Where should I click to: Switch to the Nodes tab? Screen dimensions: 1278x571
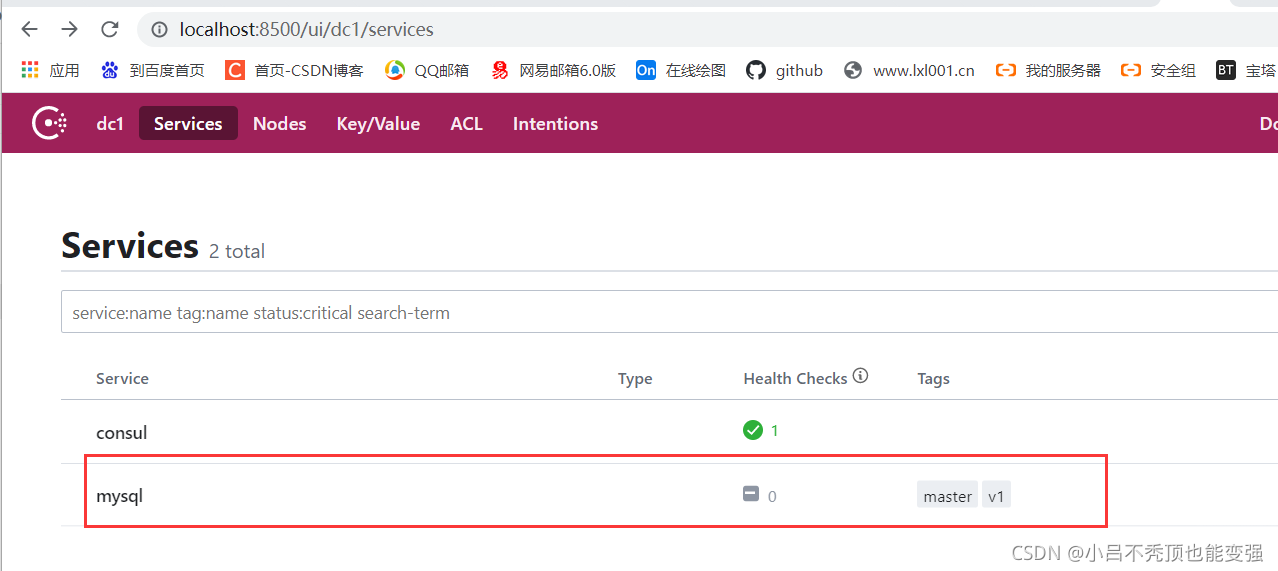tap(279, 123)
